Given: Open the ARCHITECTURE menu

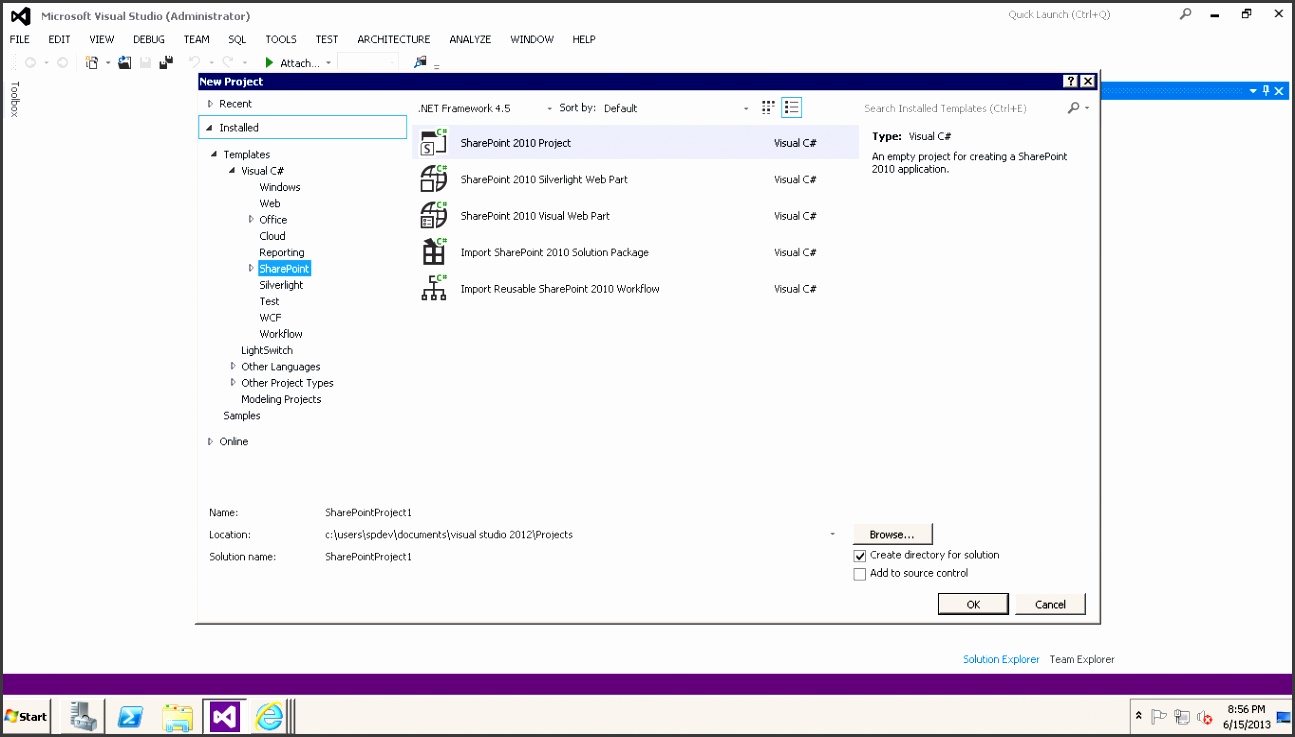Looking at the screenshot, I should click(393, 39).
